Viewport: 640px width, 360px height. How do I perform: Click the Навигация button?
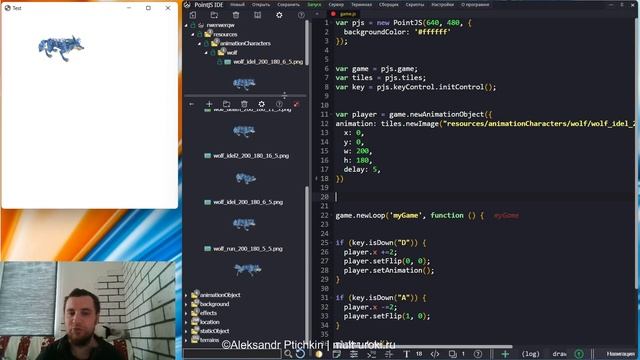(620, 354)
